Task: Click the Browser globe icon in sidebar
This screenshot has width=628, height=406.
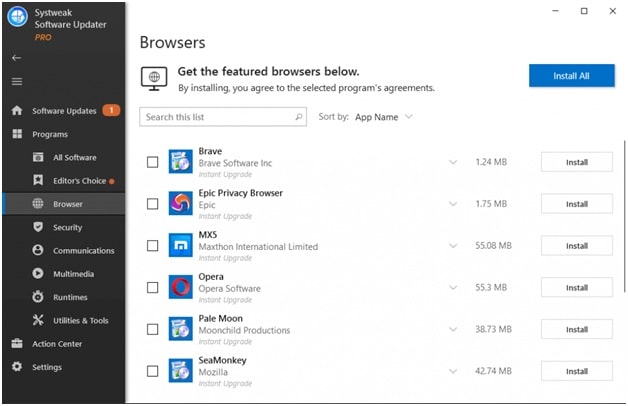Action: 38,203
